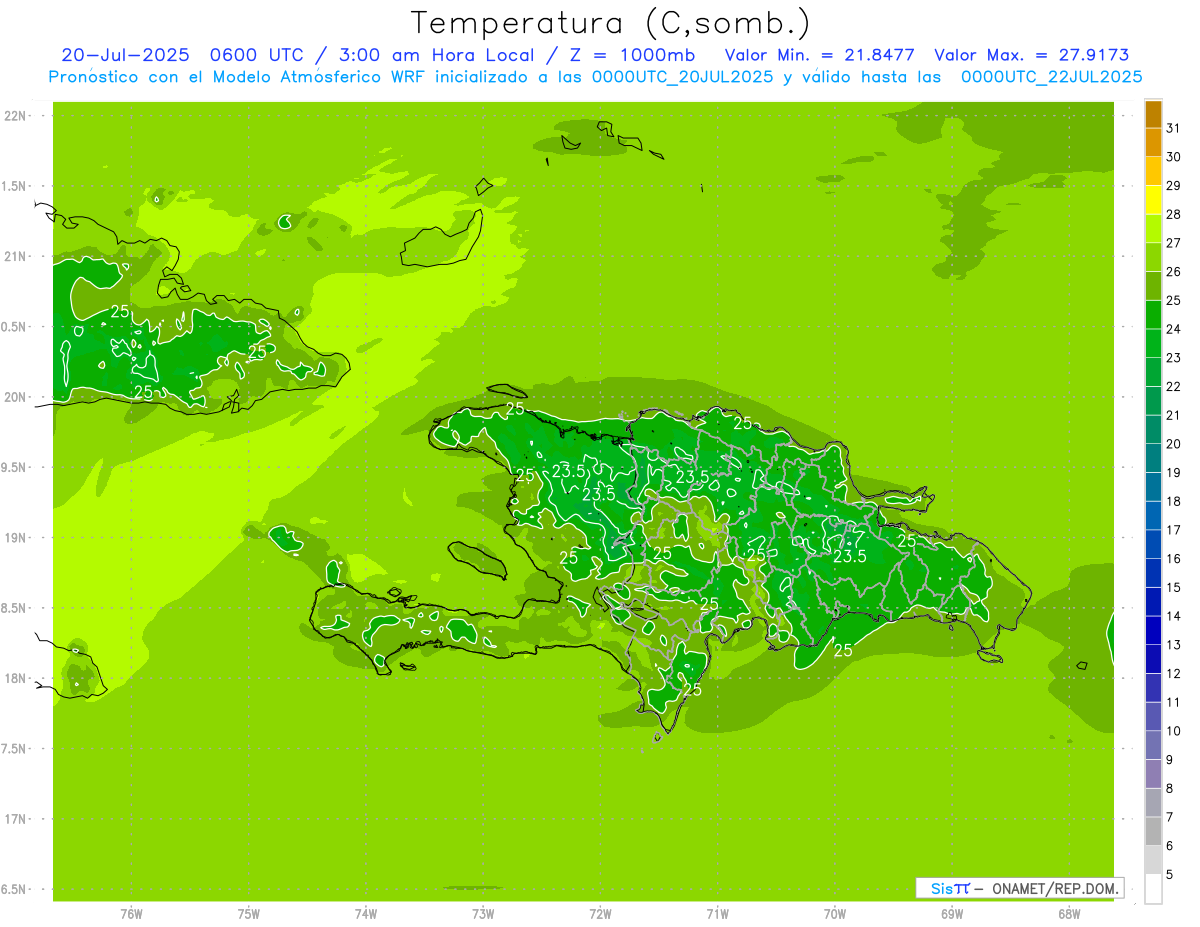
Task: Pick the orange legend swatch between 30 and 31
Action: pyautogui.click(x=1153, y=143)
